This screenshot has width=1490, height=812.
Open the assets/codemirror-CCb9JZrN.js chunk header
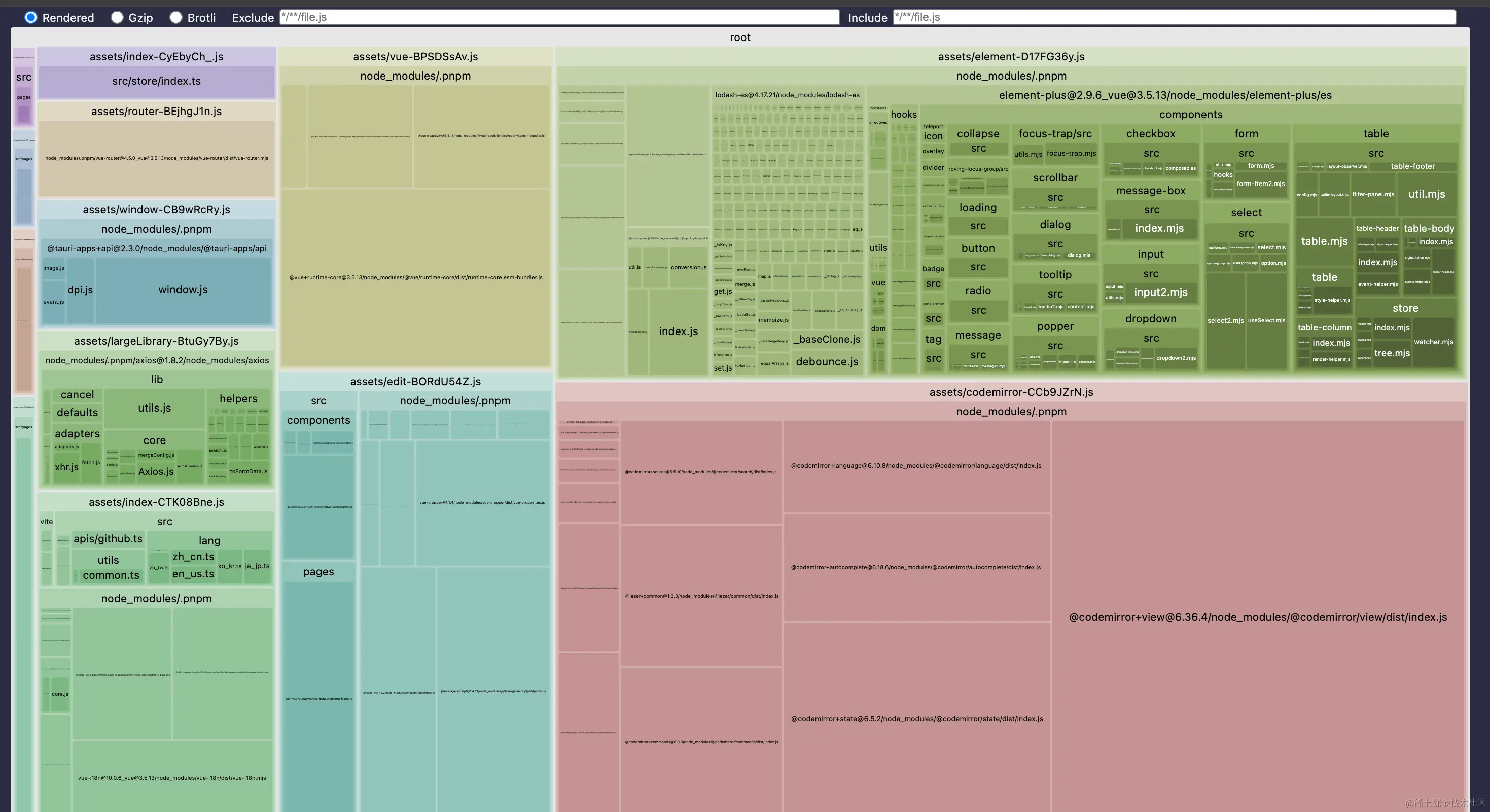[1011, 392]
